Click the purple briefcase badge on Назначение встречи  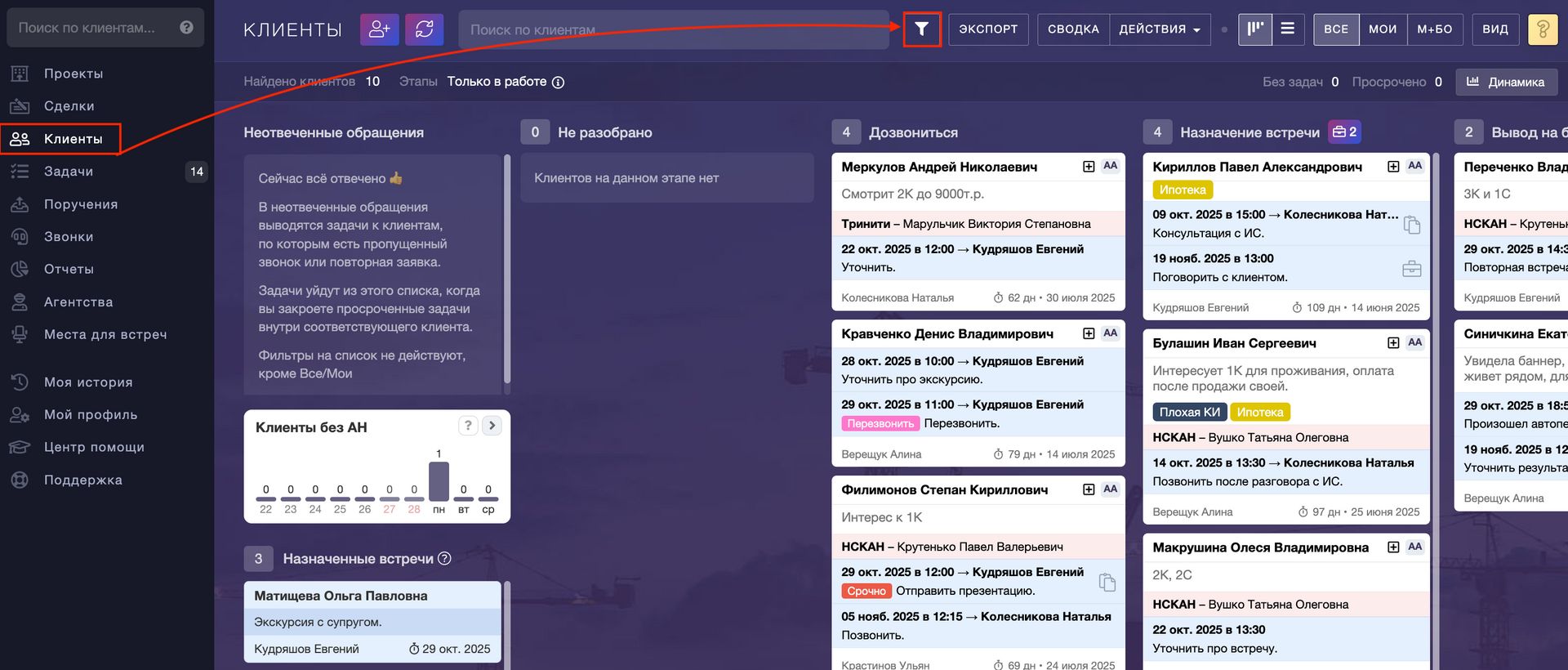1344,132
